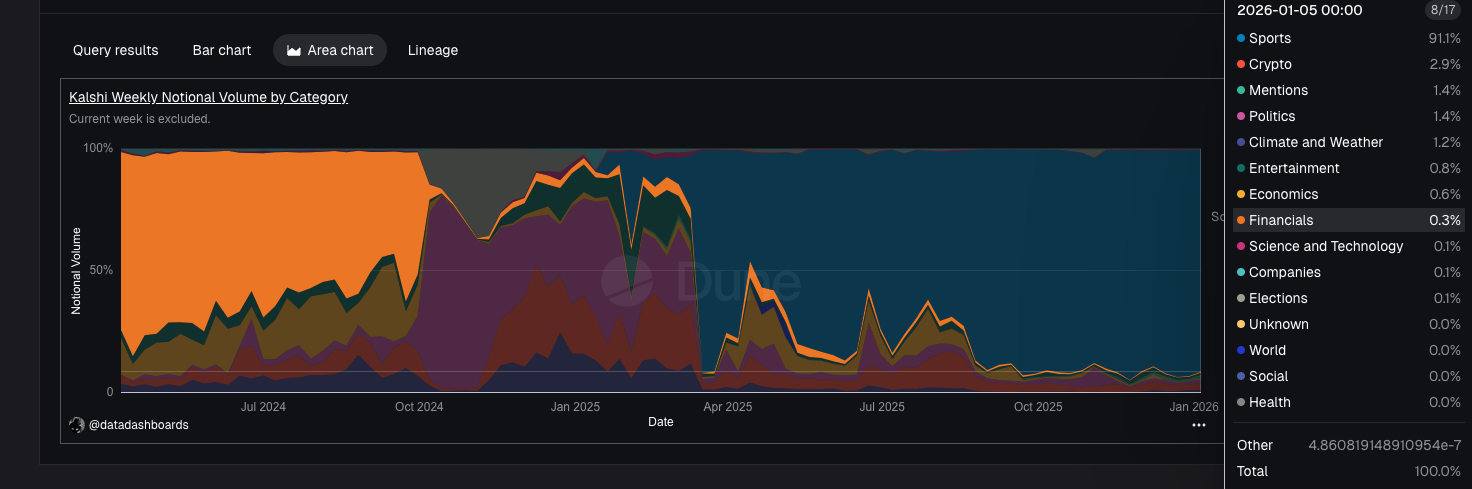The height and width of the screenshot is (489, 1472).
Task: Select the Unknown legend entry
Action: point(1349,324)
